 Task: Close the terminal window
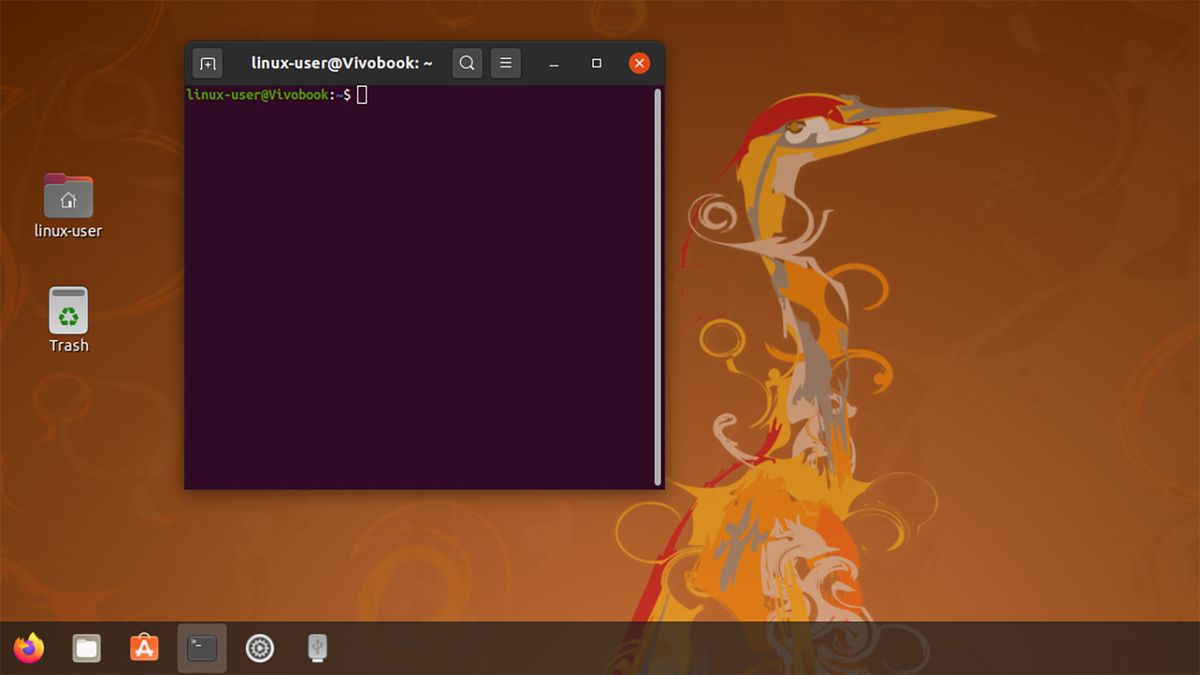point(639,62)
